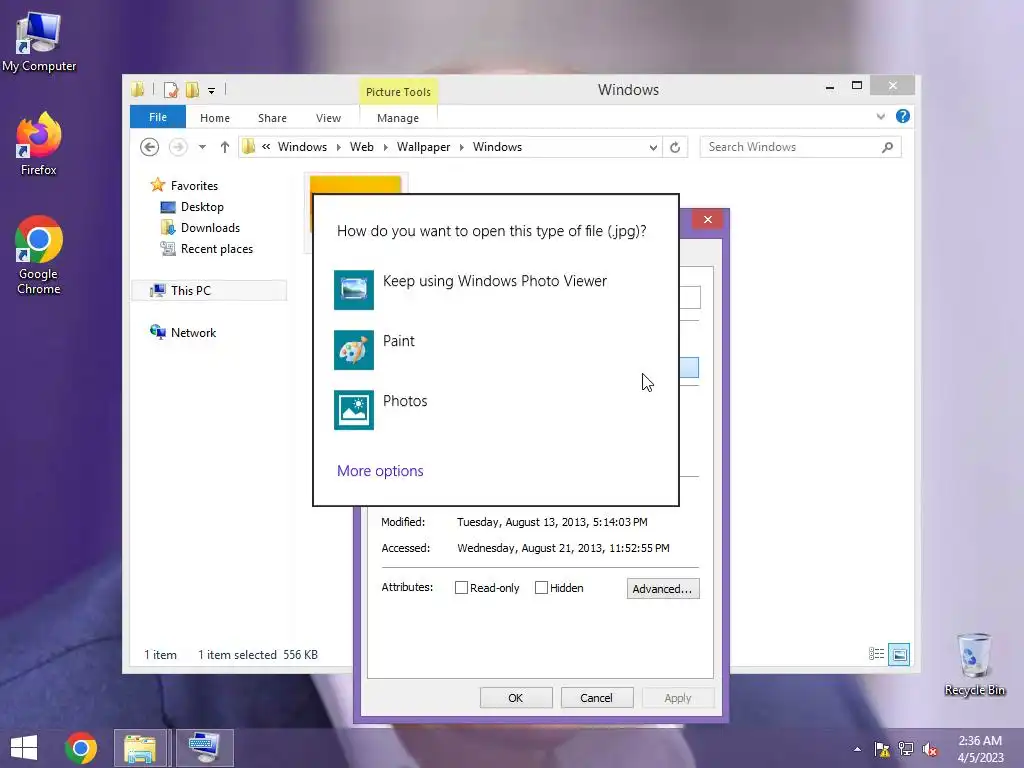Screen dimensions: 1024x768
Task: Show hidden breadcrumb path chevrons
Action: click(266, 147)
